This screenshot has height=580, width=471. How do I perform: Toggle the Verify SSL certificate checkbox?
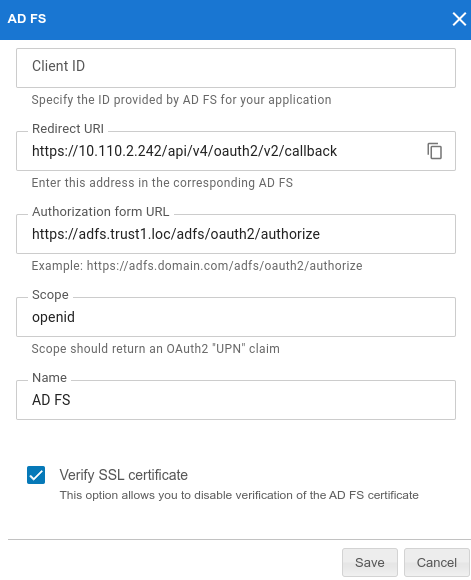point(36,475)
